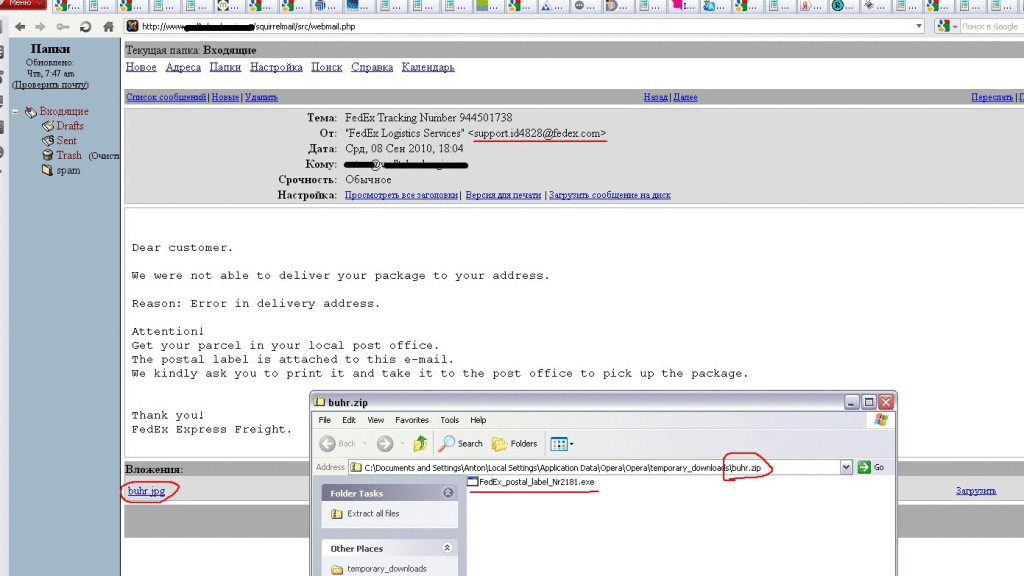Click the webmail URL address field

point(522,26)
